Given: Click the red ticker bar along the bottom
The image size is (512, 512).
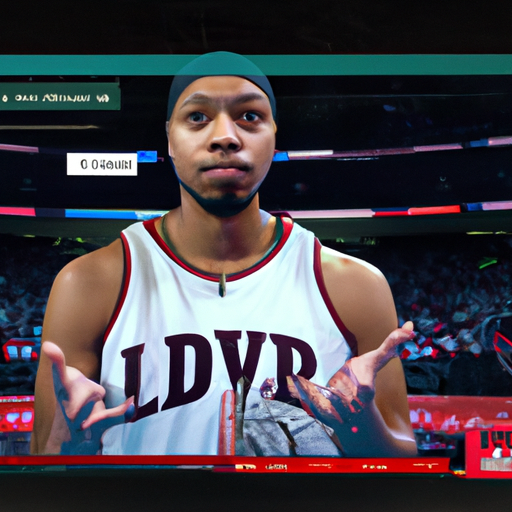Looking at the screenshot, I should click(225, 464).
